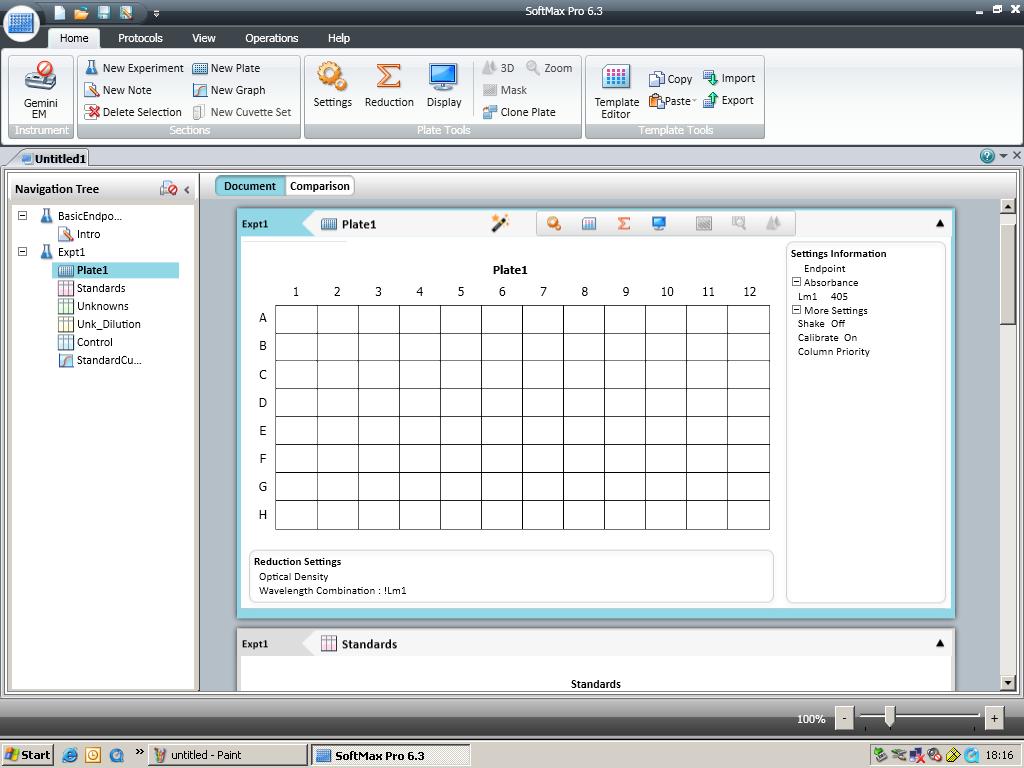Create a New Experiment
The width and height of the screenshot is (1024, 768).
point(135,68)
